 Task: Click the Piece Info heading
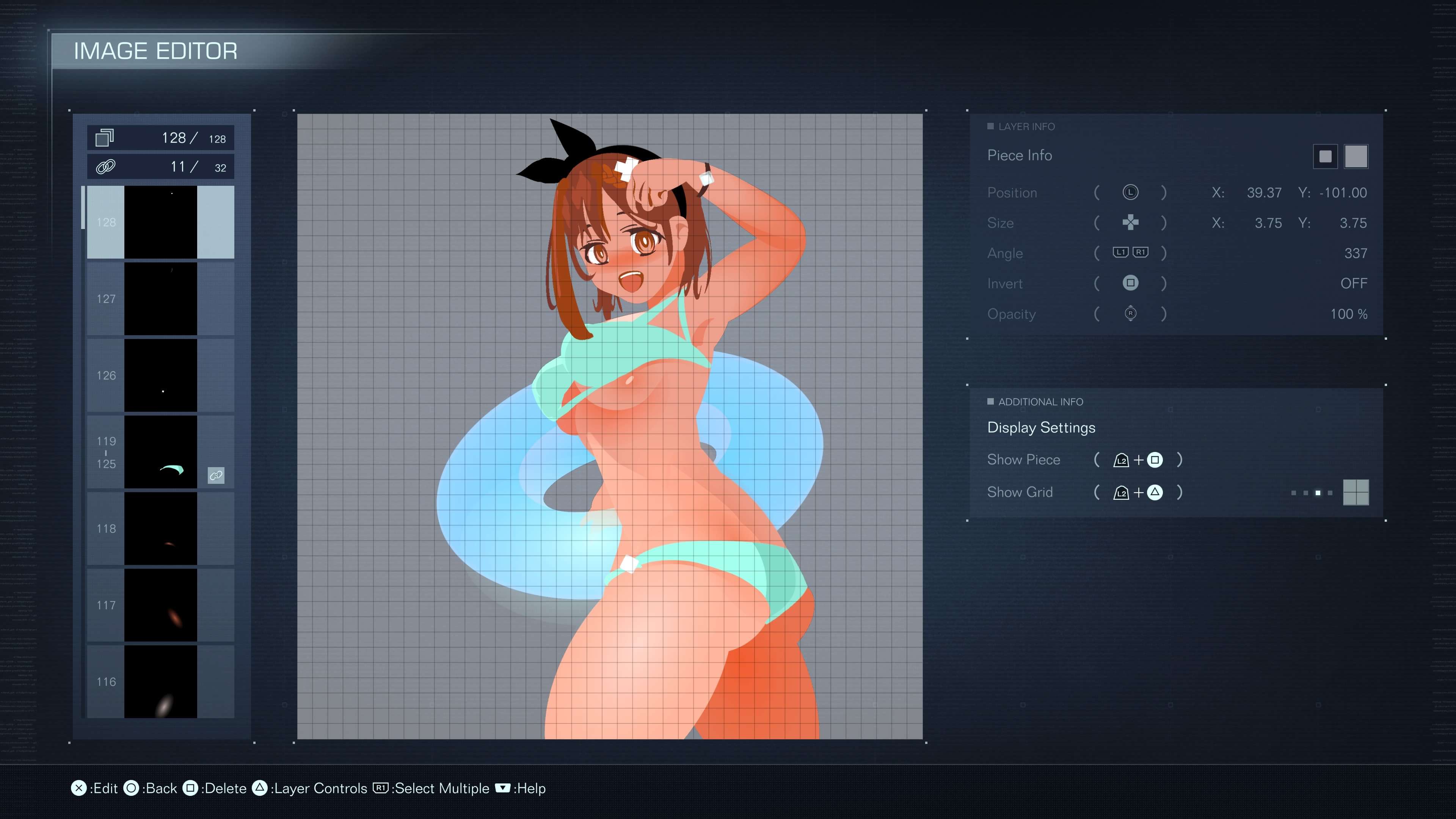click(x=1019, y=155)
